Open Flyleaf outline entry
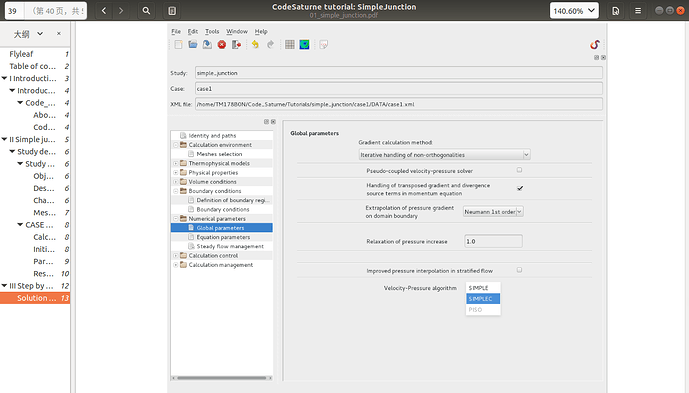 [x=21, y=54]
